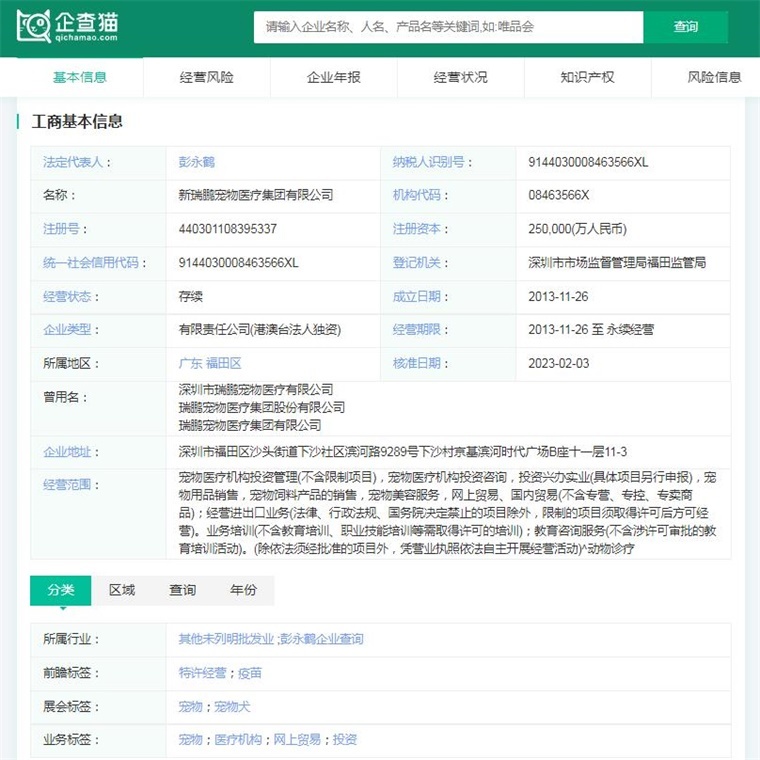The width and height of the screenshot is (760, 760).
Task: Switch to the 风险信息 tab
Action: (x=714, y=77)
